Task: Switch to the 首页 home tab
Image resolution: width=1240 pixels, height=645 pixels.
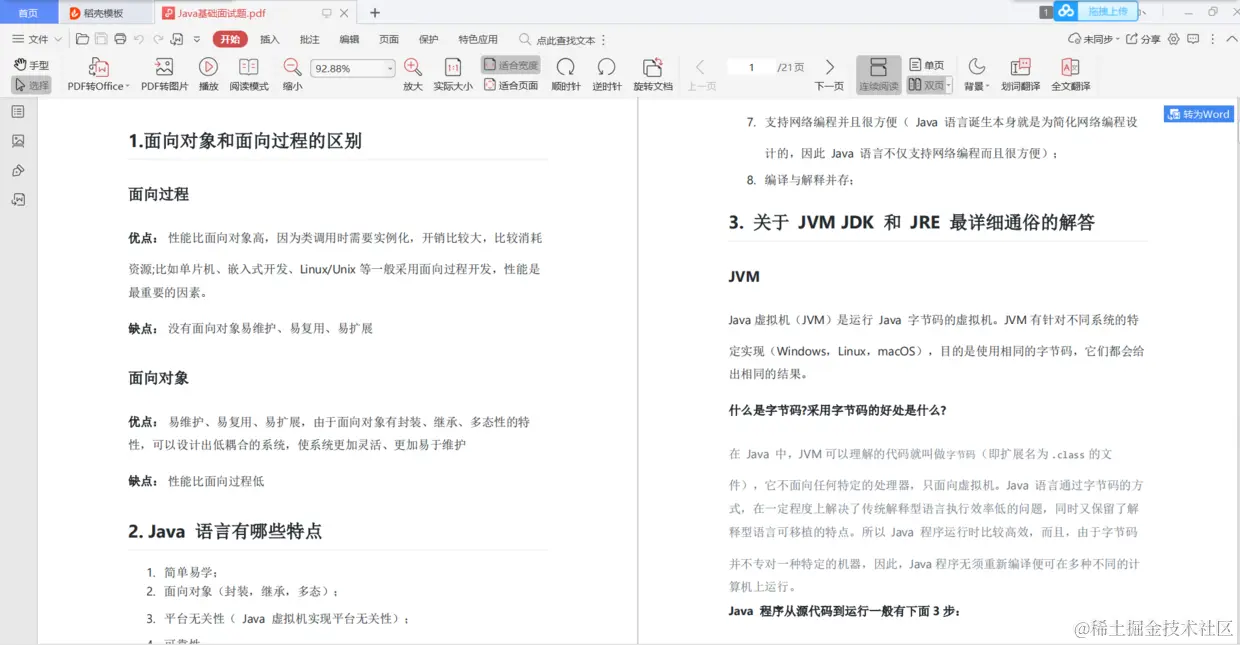Action: click(28, 13)
